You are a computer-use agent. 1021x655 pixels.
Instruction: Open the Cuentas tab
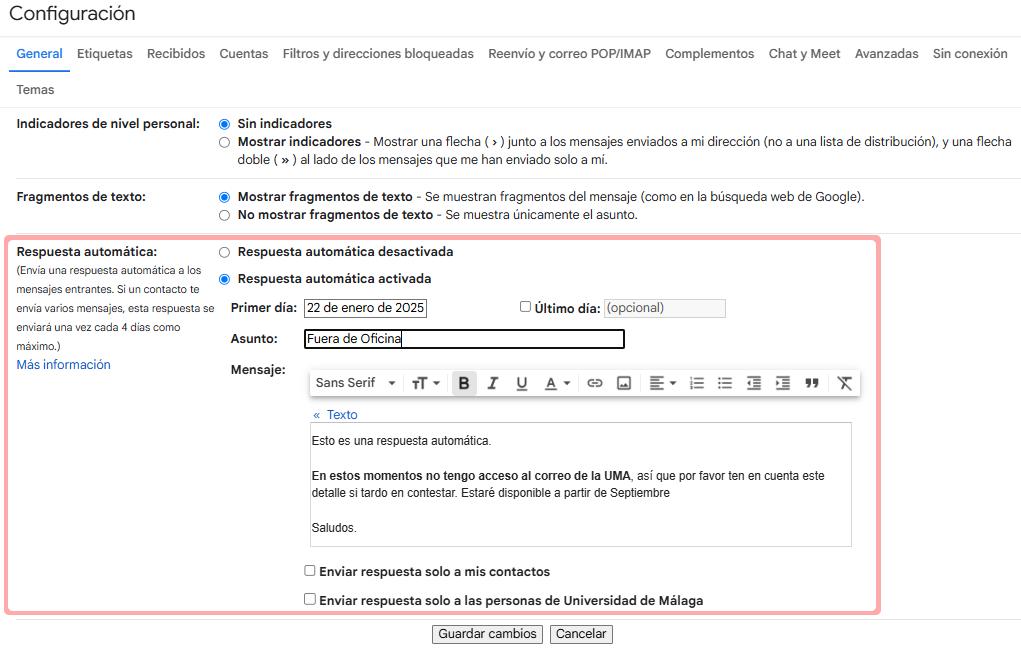[x=244, y=53]
